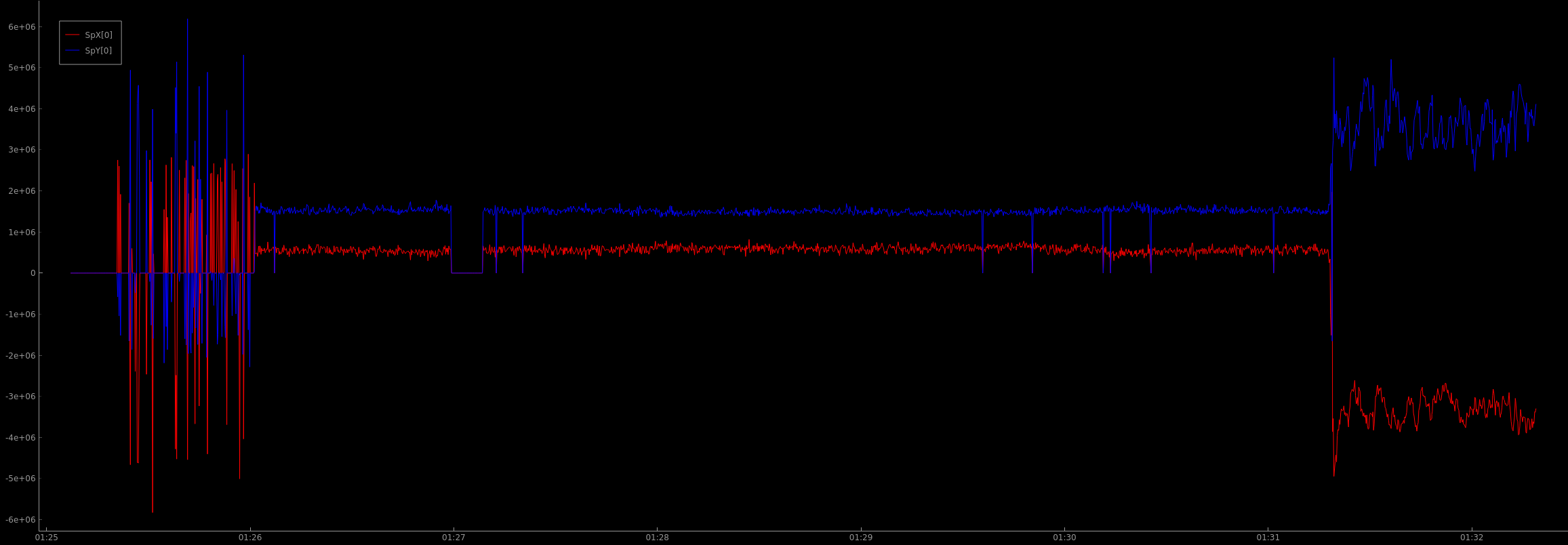Select the 0 value on y-axis

coord(33,273)
